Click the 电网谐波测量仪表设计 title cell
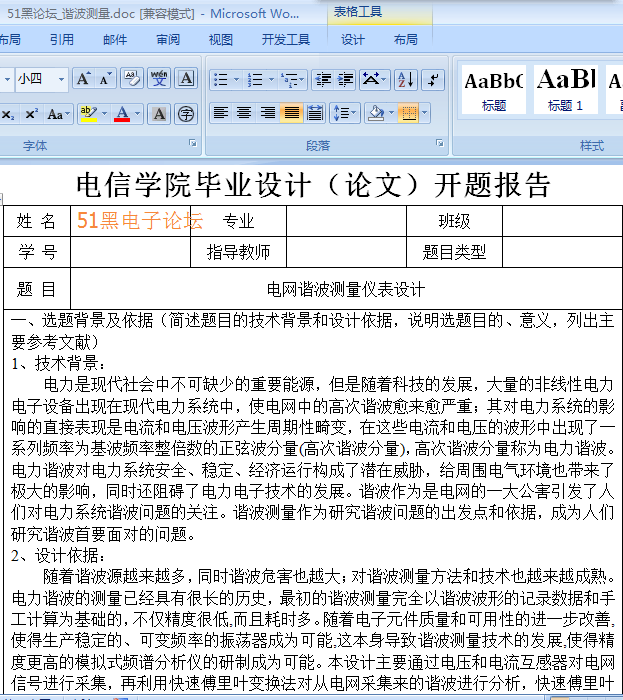The height and width of the screenshot is (700, 623). click(346, 289)
